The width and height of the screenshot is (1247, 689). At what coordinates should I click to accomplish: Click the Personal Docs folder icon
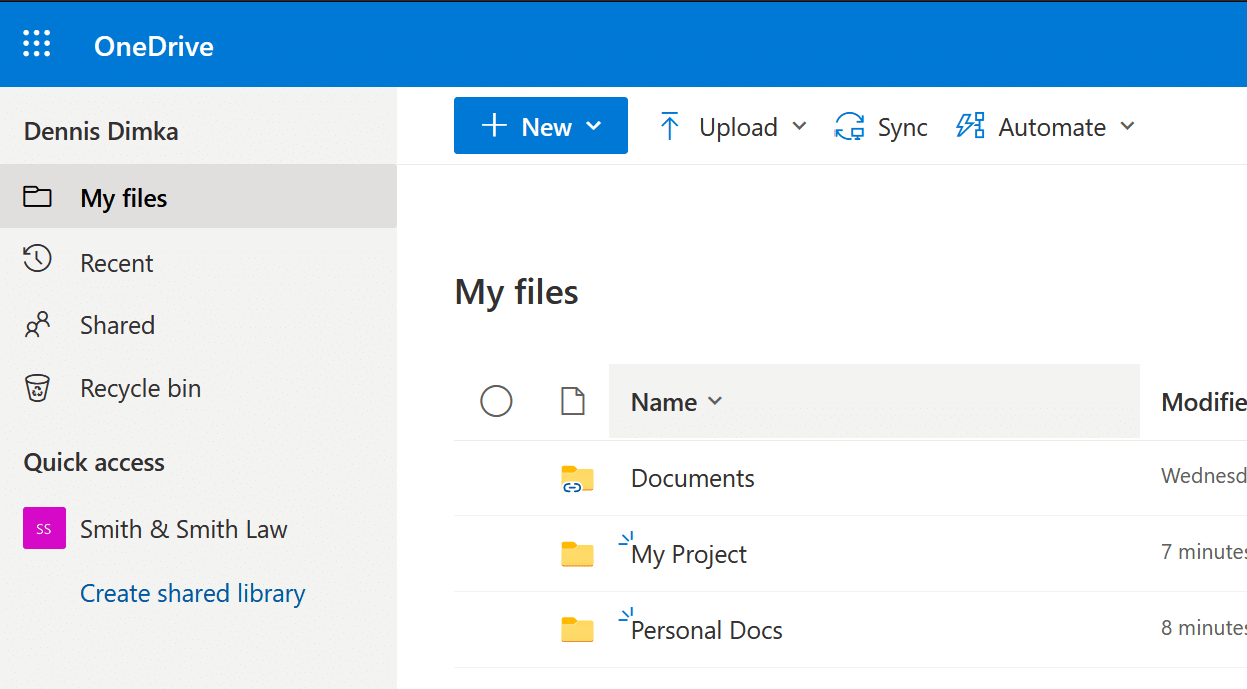577,629
